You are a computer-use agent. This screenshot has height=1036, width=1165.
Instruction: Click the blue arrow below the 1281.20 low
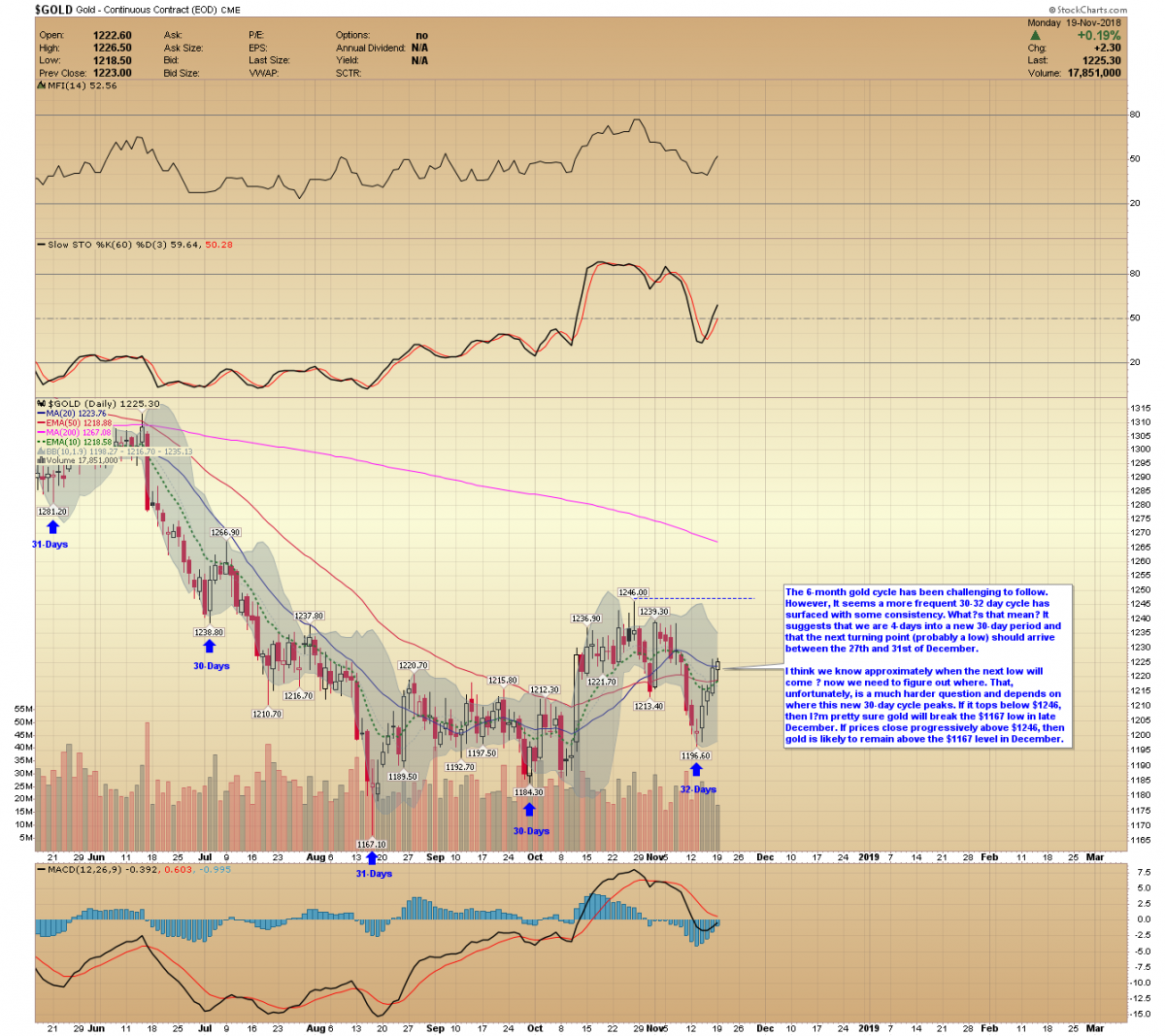point(52,527)
